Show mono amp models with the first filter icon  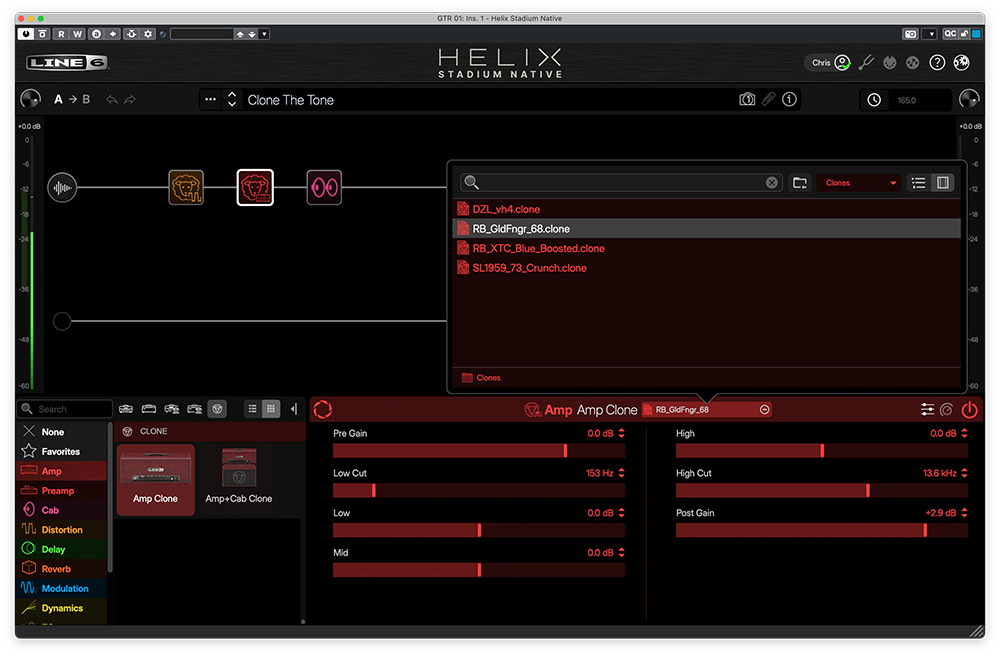click(126, 409)
